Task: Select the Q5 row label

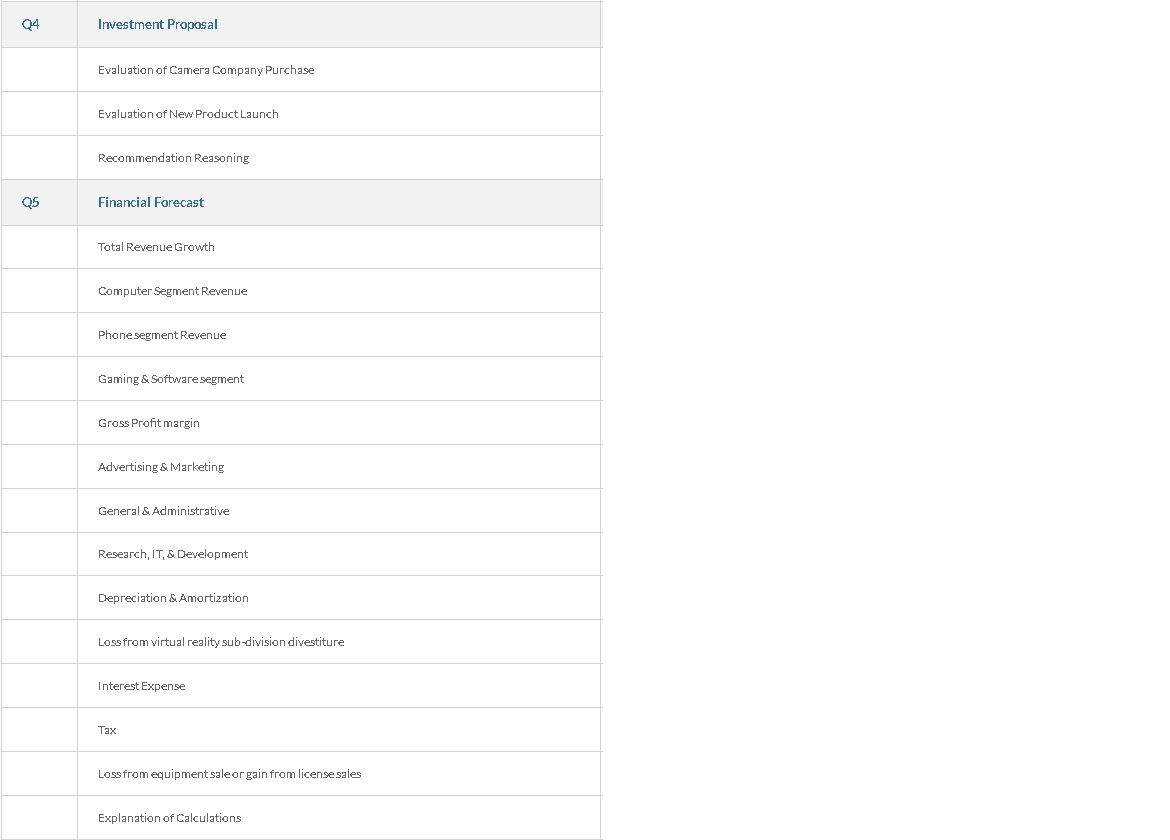Action: (x=31, y=202)
